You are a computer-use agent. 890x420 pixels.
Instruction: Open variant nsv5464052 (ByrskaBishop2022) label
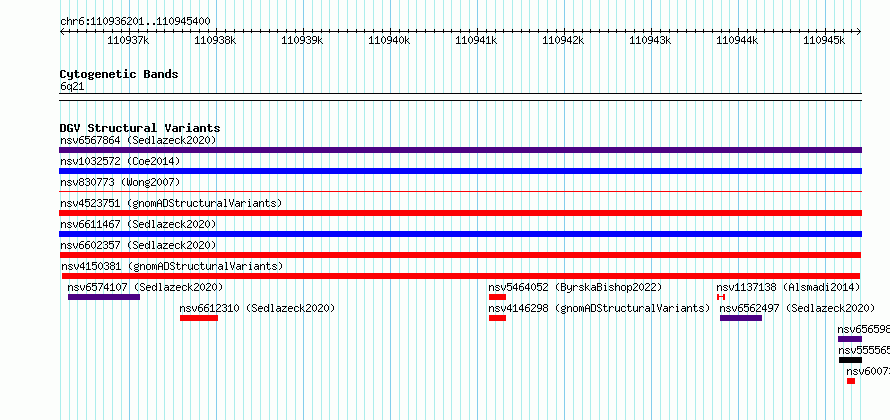click(575, 287)
